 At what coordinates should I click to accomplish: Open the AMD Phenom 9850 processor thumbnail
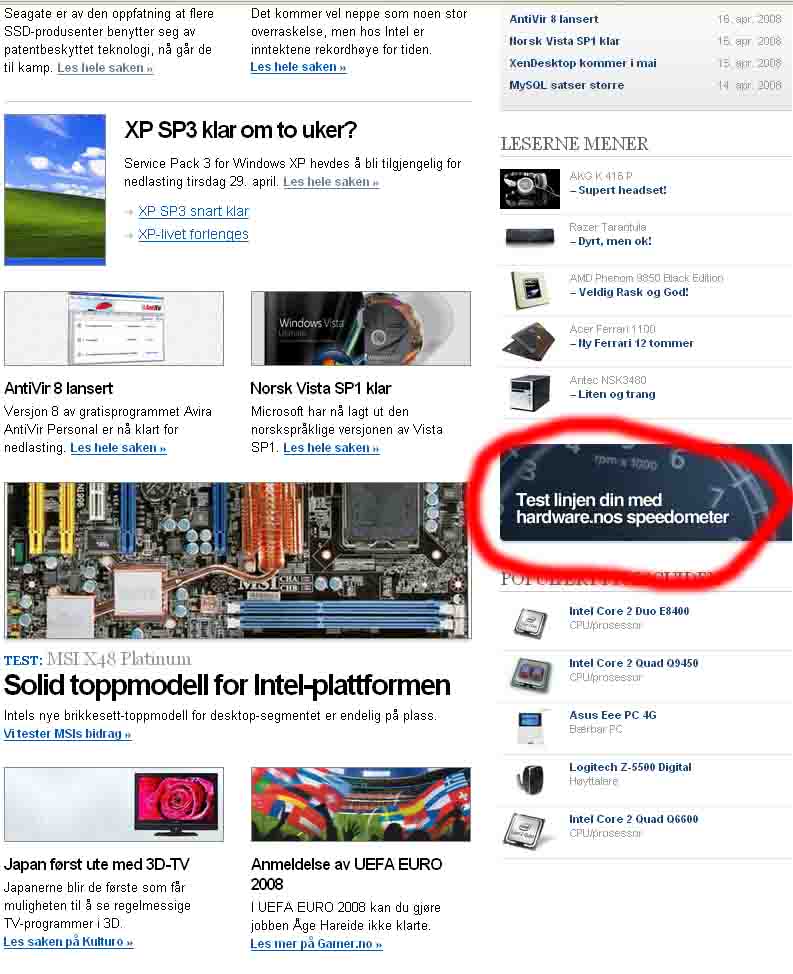(530, 290)
